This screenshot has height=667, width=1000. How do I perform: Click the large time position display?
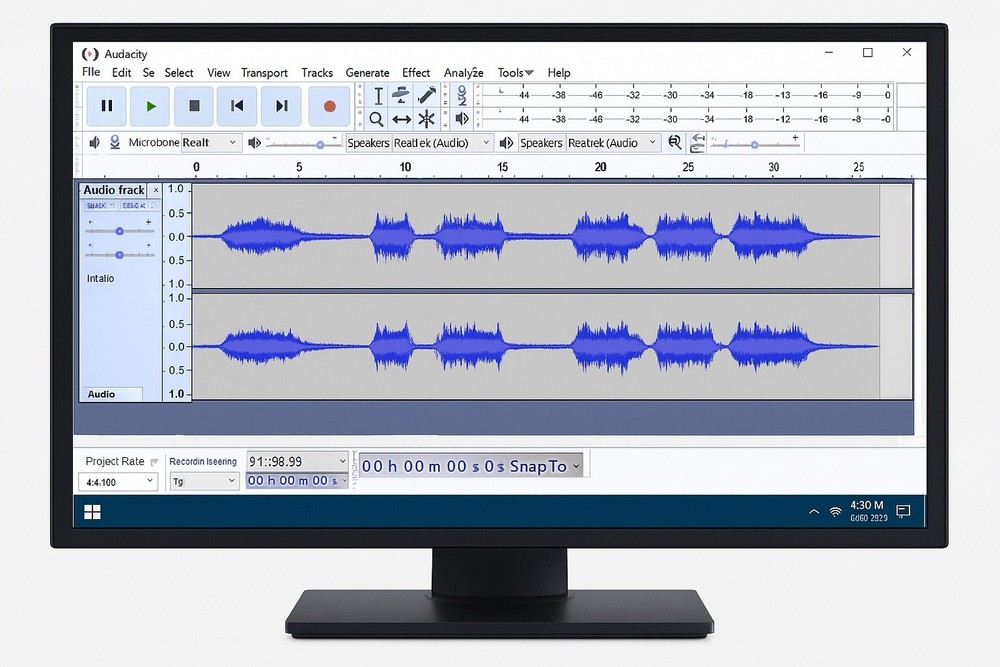tap(471, 466)
